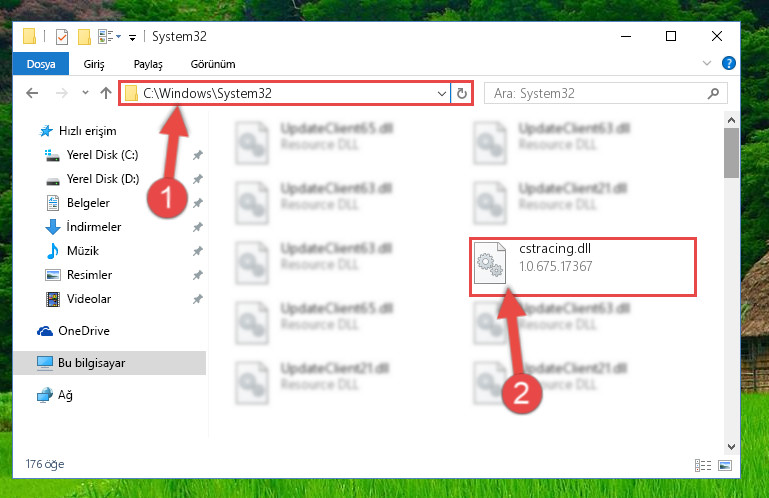
Task: Click the search magnifier icon
Action: pyautogui.click(x=714, y=93)
